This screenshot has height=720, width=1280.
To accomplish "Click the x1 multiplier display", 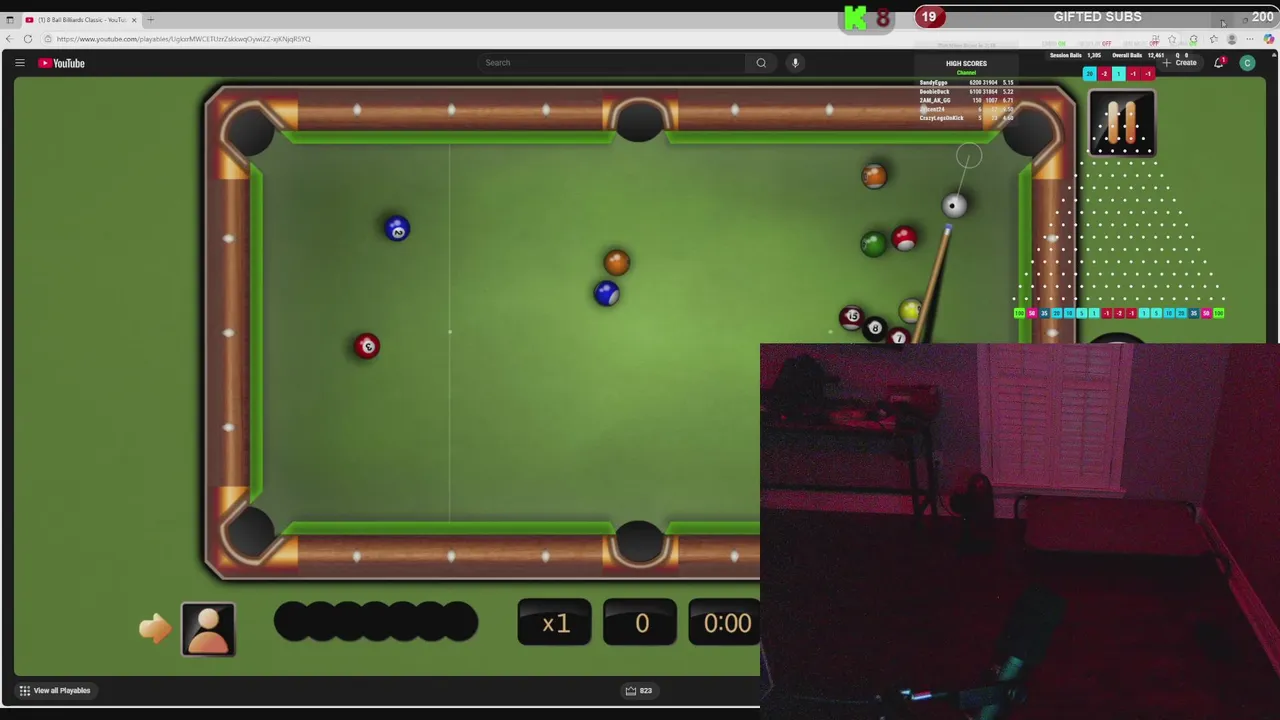I will pyautogui.click(x=554, y=623).
